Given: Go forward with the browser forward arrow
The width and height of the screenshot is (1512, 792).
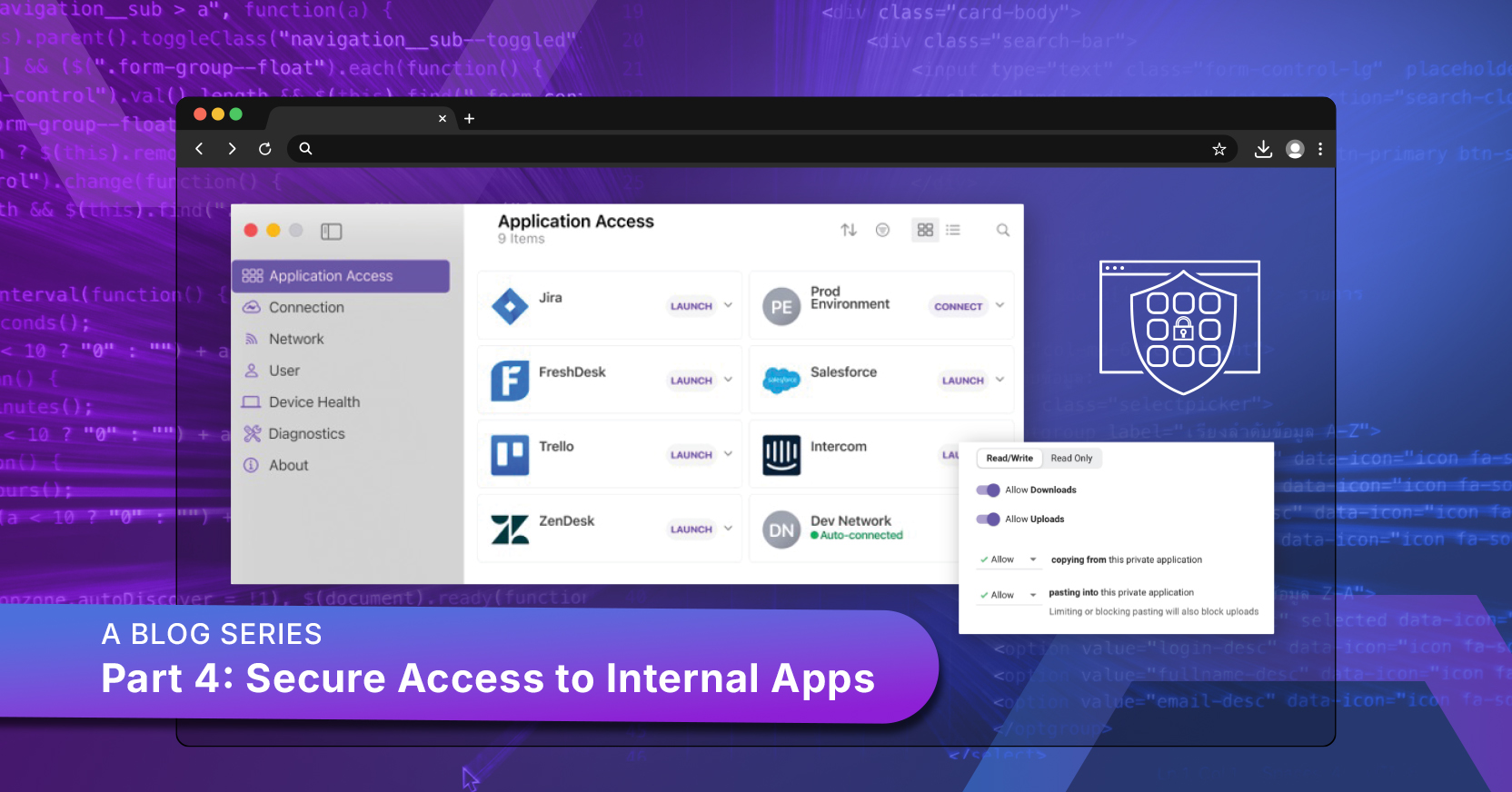Looking at the screenshot, I should (x=232, y=149).
